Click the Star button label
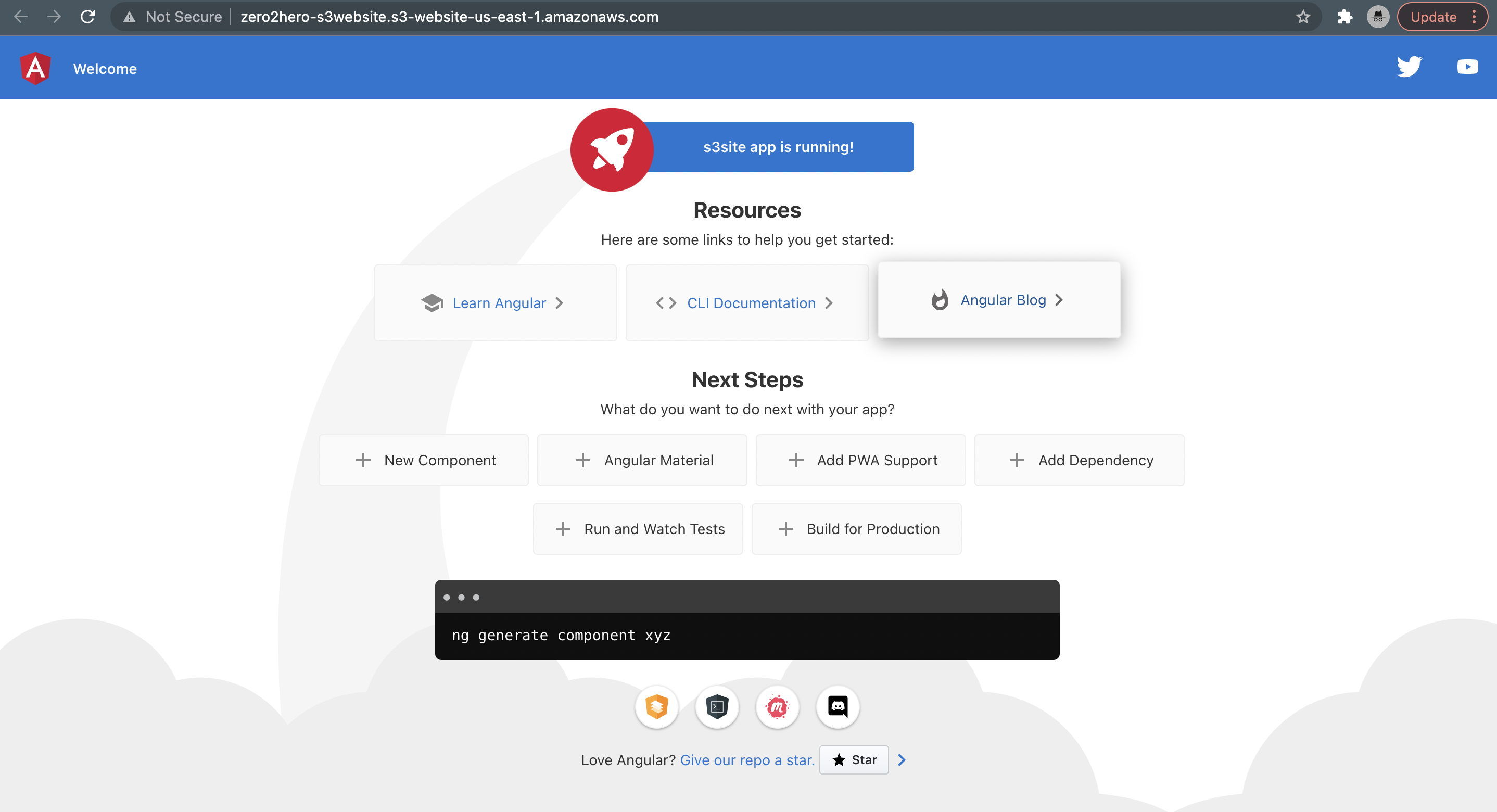Screen dimensions: 1497x812 [864, 759]
